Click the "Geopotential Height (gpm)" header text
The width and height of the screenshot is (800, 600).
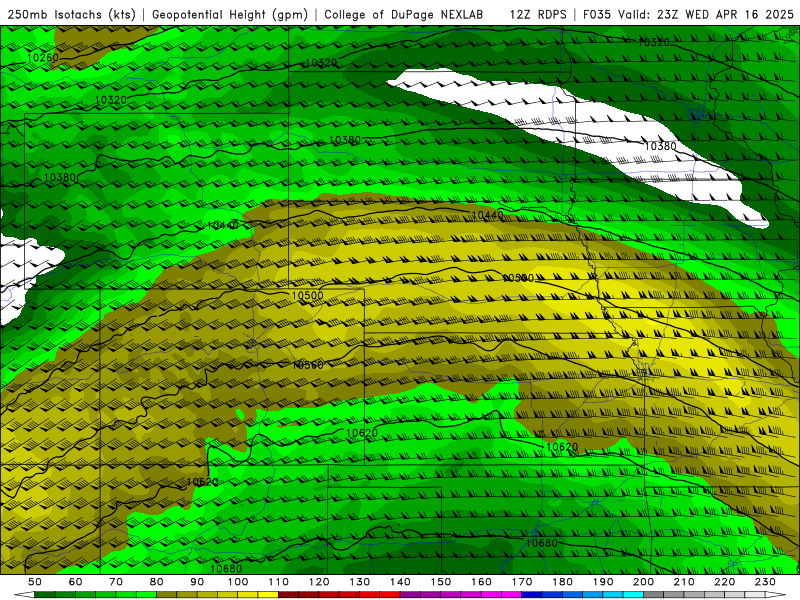pyautogui.click(x=230, y=14)
